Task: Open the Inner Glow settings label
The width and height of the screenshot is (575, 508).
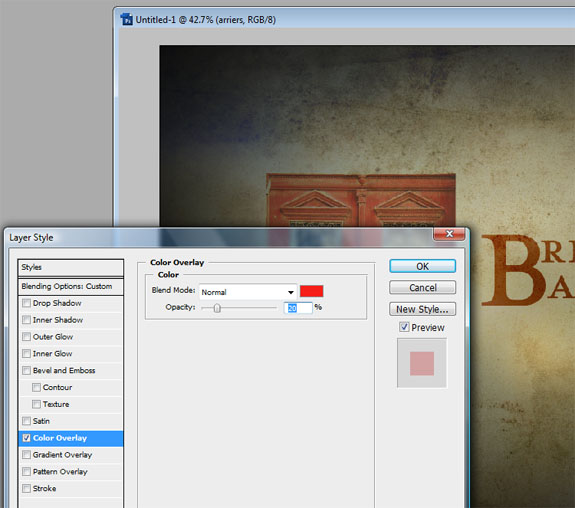Action: (52, 354)
